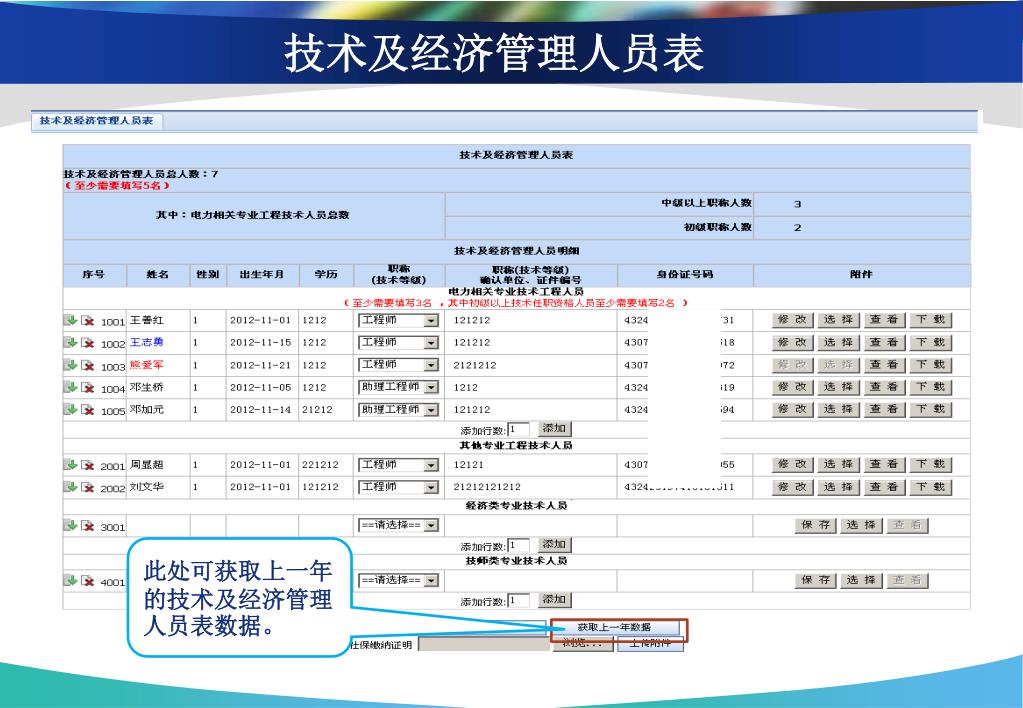Click the 获取上一年数据 button

pyautogui.click(x=614, y=627)
